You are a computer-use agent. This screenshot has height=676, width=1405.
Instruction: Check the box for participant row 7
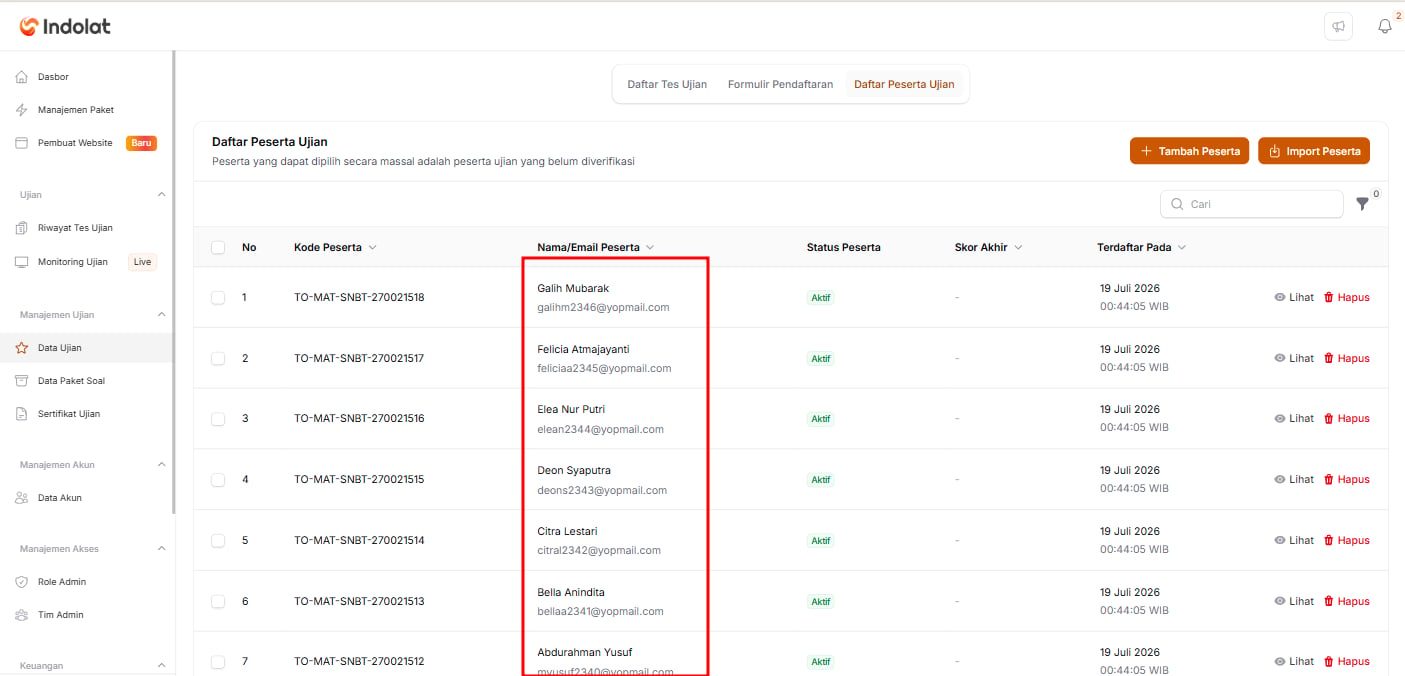pos(218,662)
